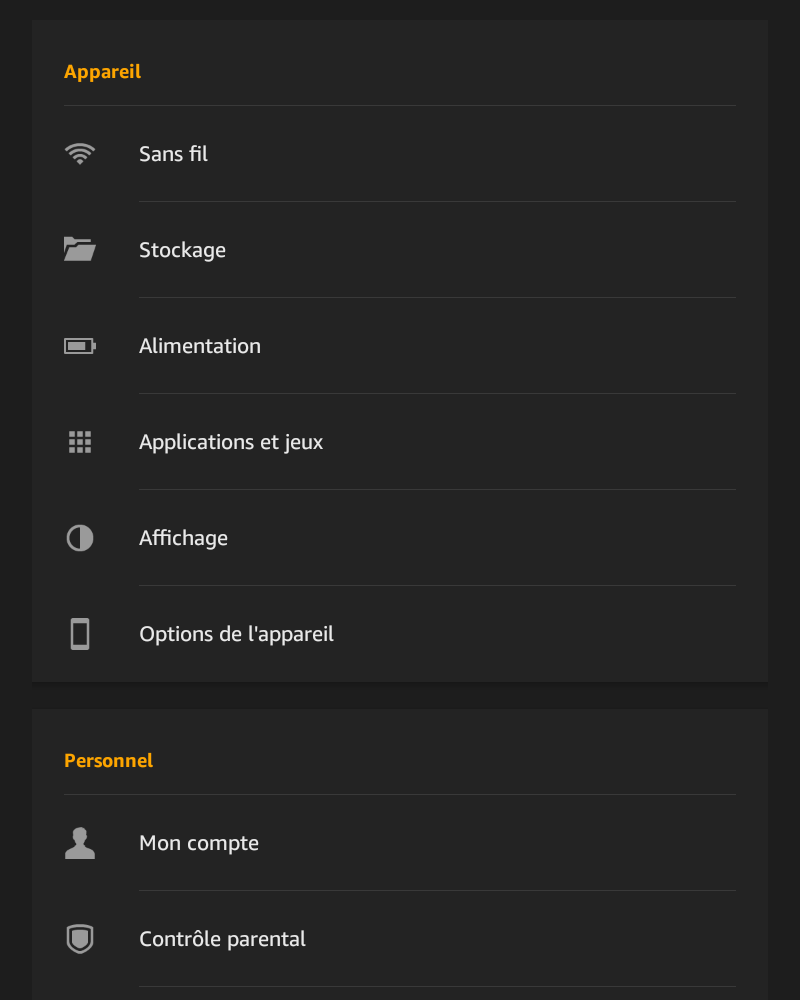Tap the battery icon beside Alimentation
Screen dimensions: 800x1000
click(x=80, y=346)
